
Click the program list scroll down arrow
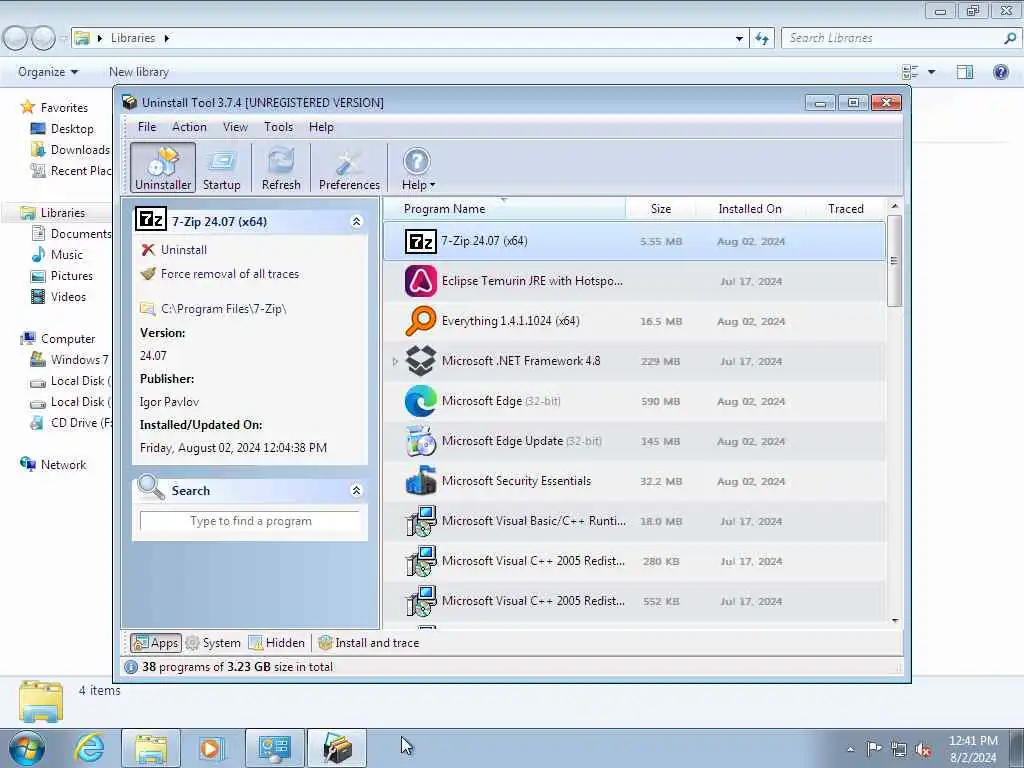895,620
